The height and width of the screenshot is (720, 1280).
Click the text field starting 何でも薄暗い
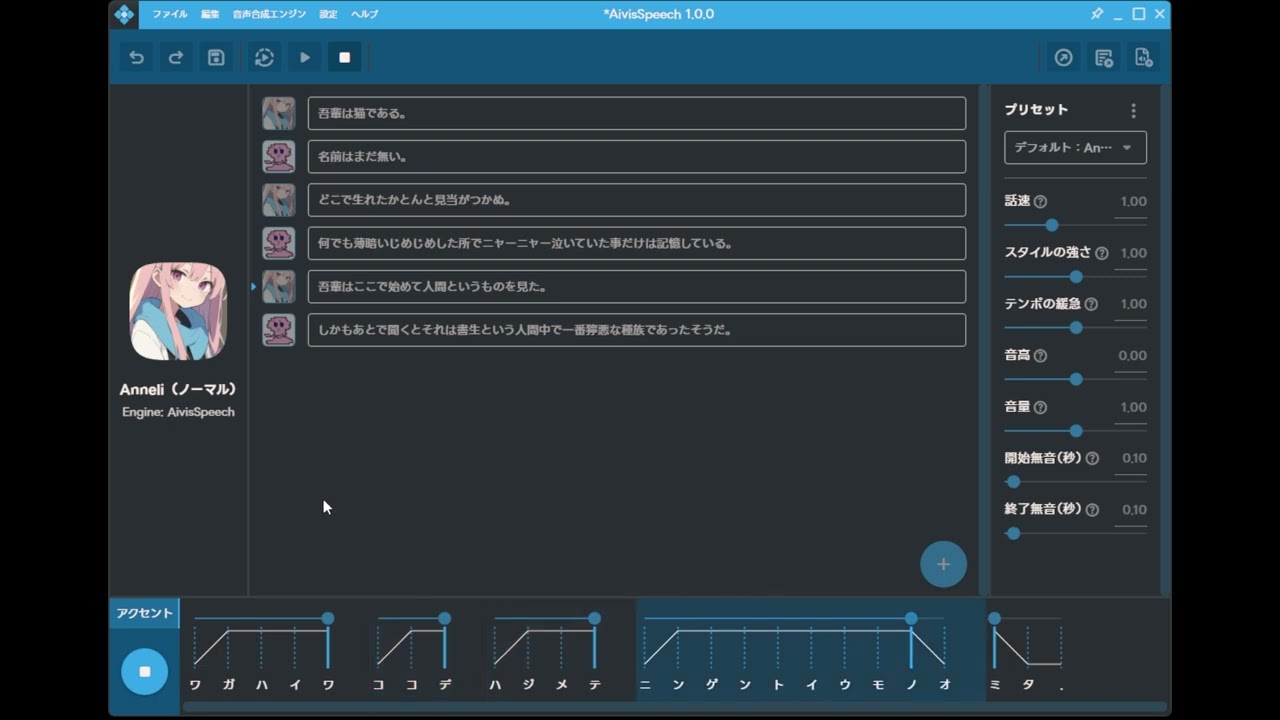(x=637, y=243)
